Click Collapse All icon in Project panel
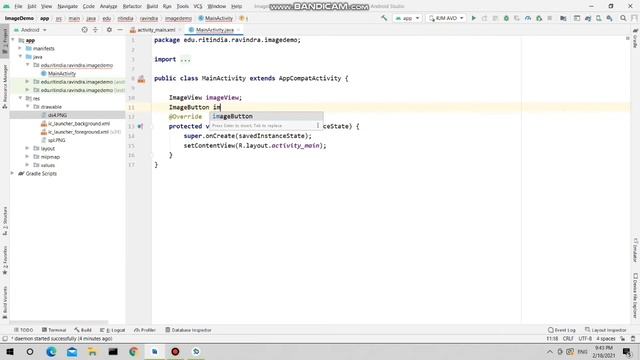This screenshot has width=640, height=360. click(96, 30)
